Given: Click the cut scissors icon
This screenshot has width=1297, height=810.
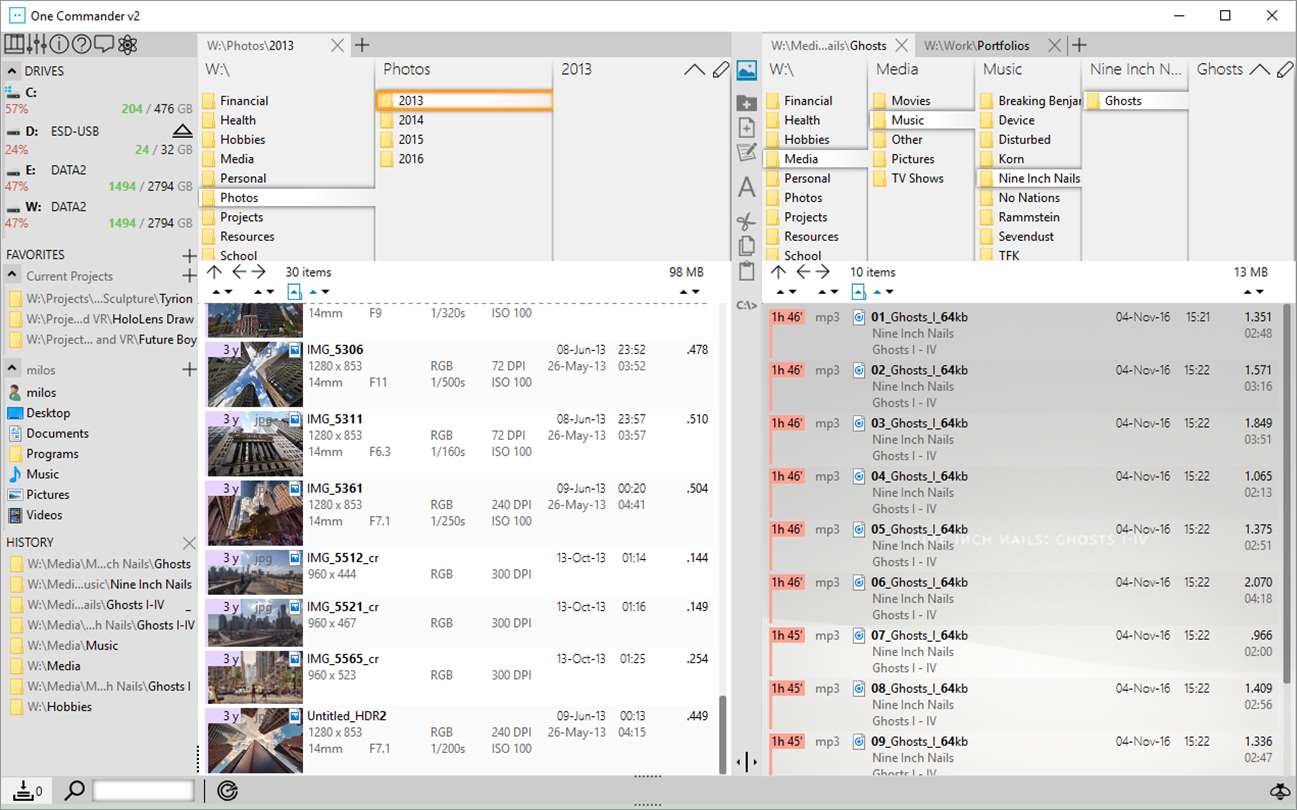Looking at the screenshot, I should [x=746, y=221].
